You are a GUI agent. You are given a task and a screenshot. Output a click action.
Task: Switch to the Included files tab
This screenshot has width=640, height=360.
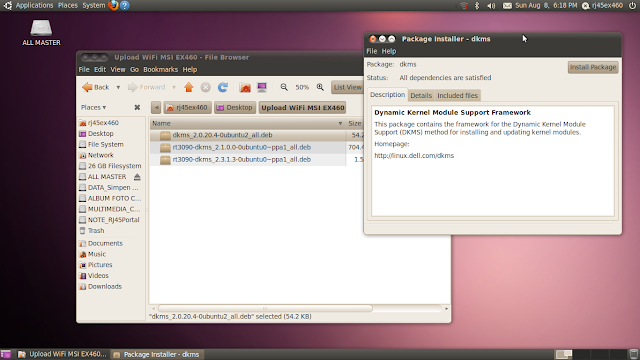coord(457,96)
